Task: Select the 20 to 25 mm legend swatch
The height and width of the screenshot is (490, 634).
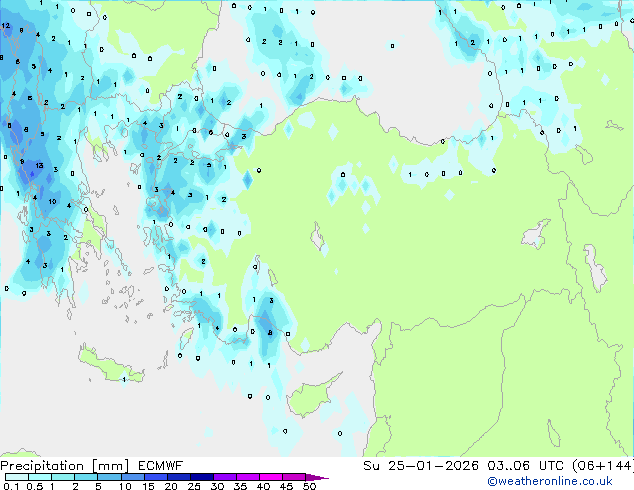Action: [178, 477]
